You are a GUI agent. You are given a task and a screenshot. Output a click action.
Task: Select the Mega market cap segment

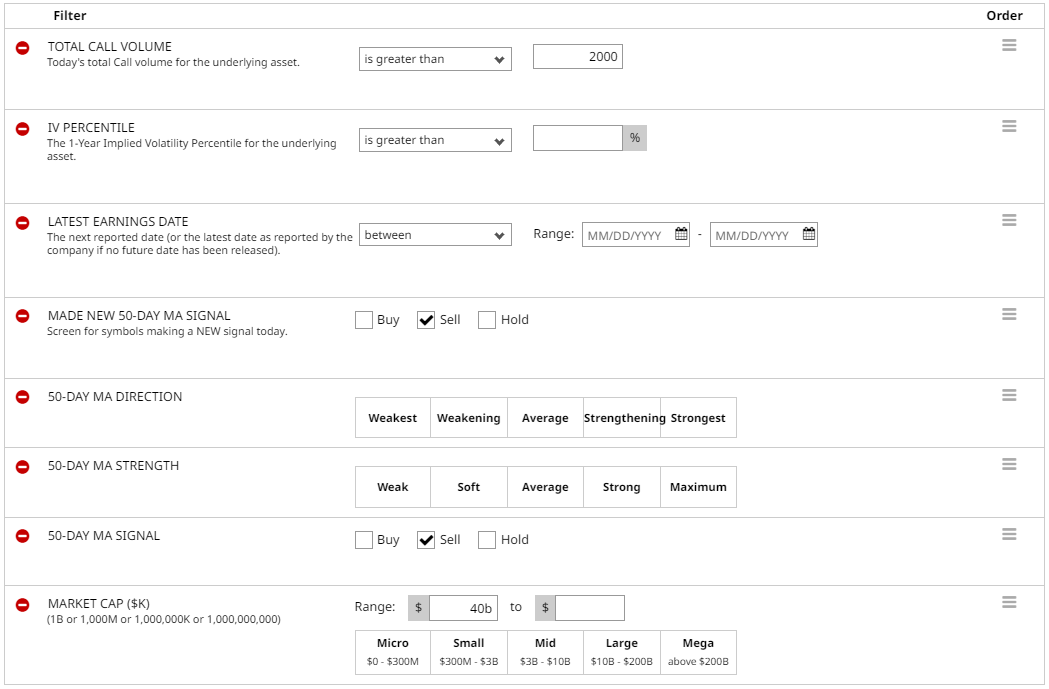tap(698, 652)
